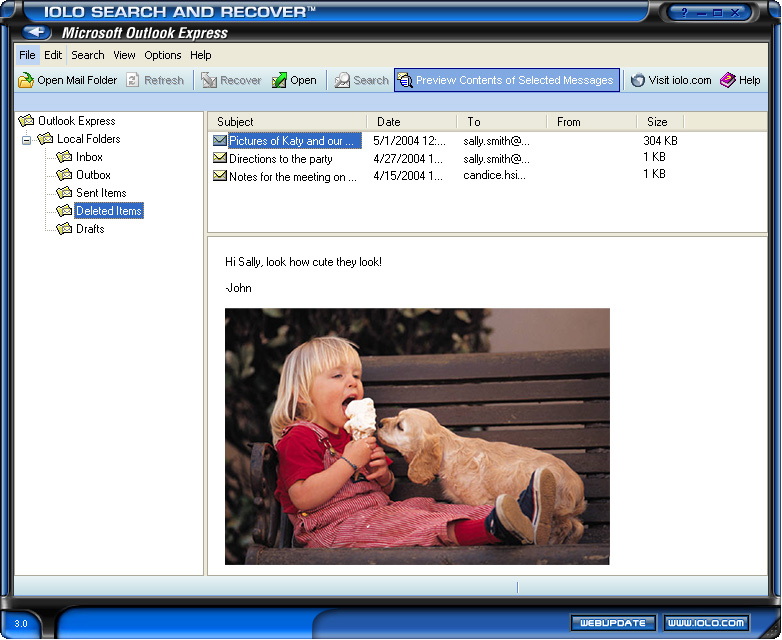Click the Outlook Express root folder icon

coord(26,121)
